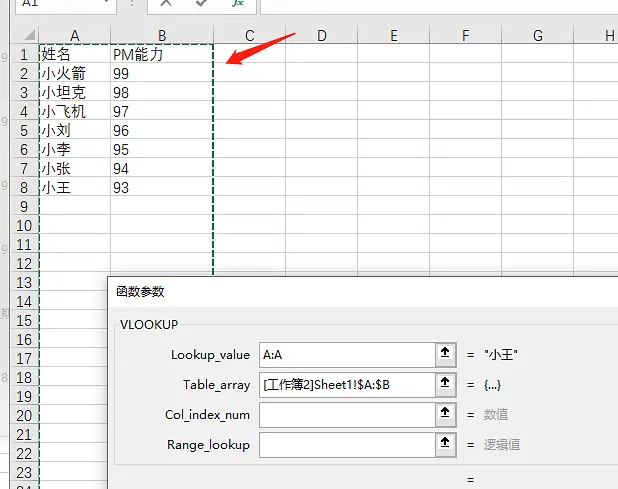Select column C header
Viewport: 618px width, 489px height.
tap(249, 35)
